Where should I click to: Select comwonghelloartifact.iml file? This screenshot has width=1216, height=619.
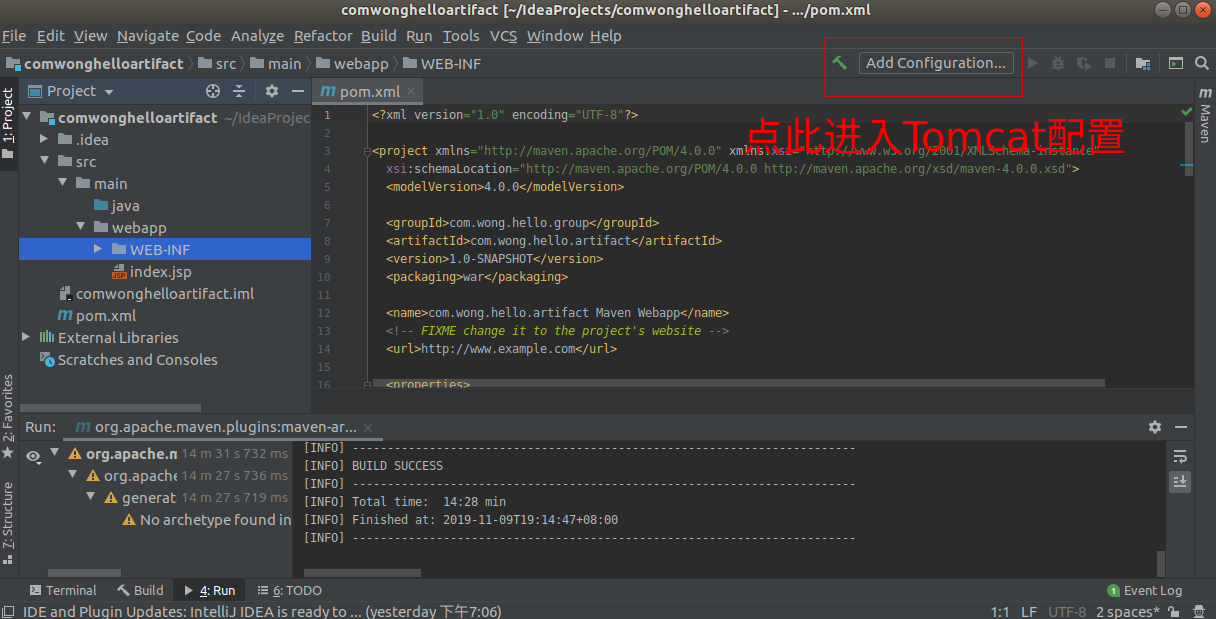pyautogui.click(x=156, y=293)
